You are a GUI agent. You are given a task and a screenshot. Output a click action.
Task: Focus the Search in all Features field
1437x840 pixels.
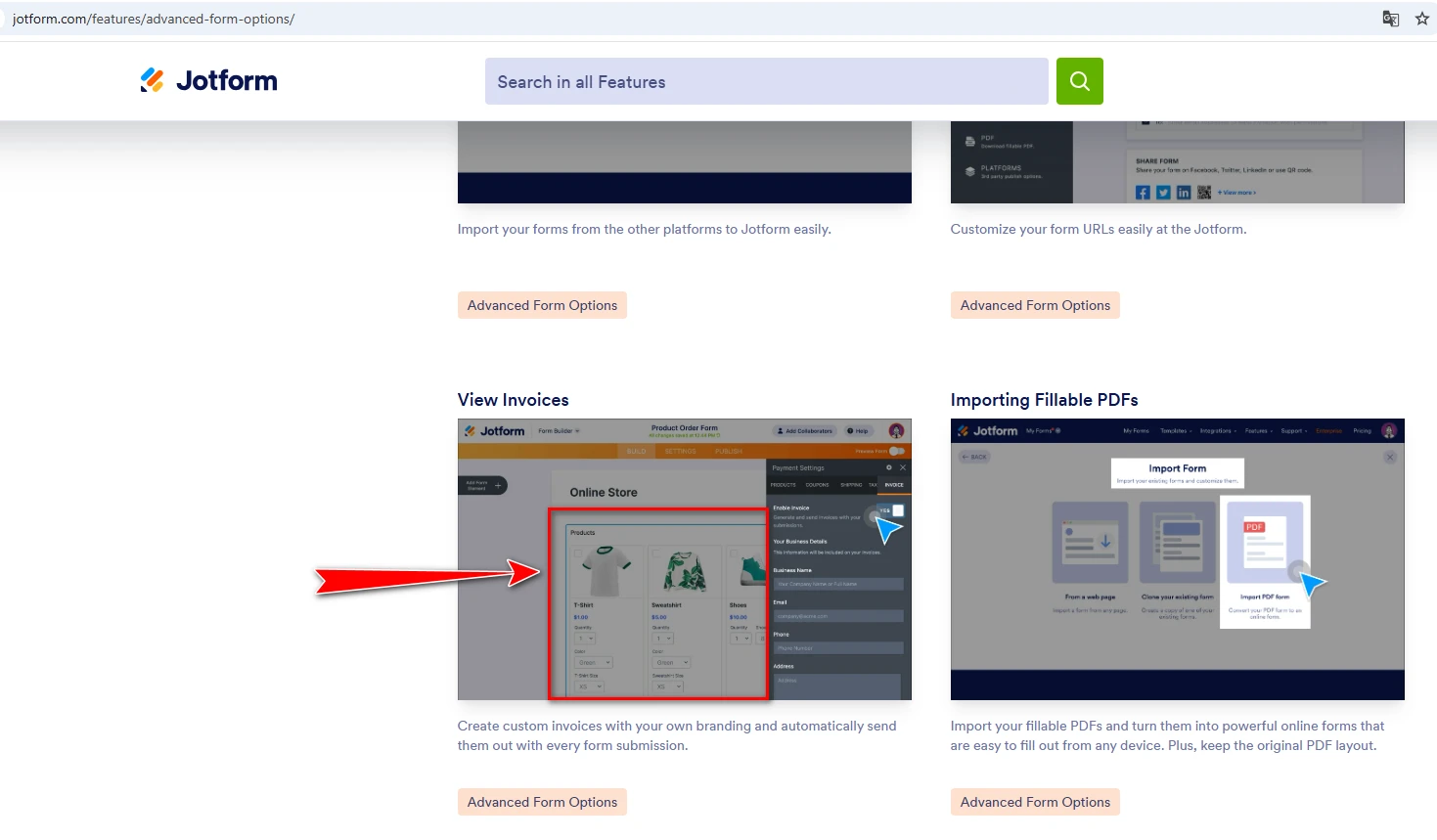tap(766, 82)
